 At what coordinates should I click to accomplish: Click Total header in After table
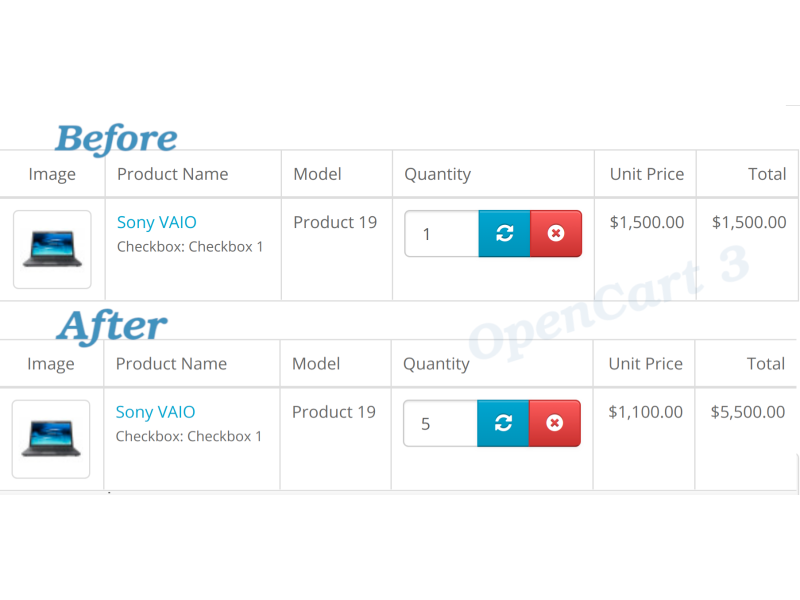click(x=766, y=364)
